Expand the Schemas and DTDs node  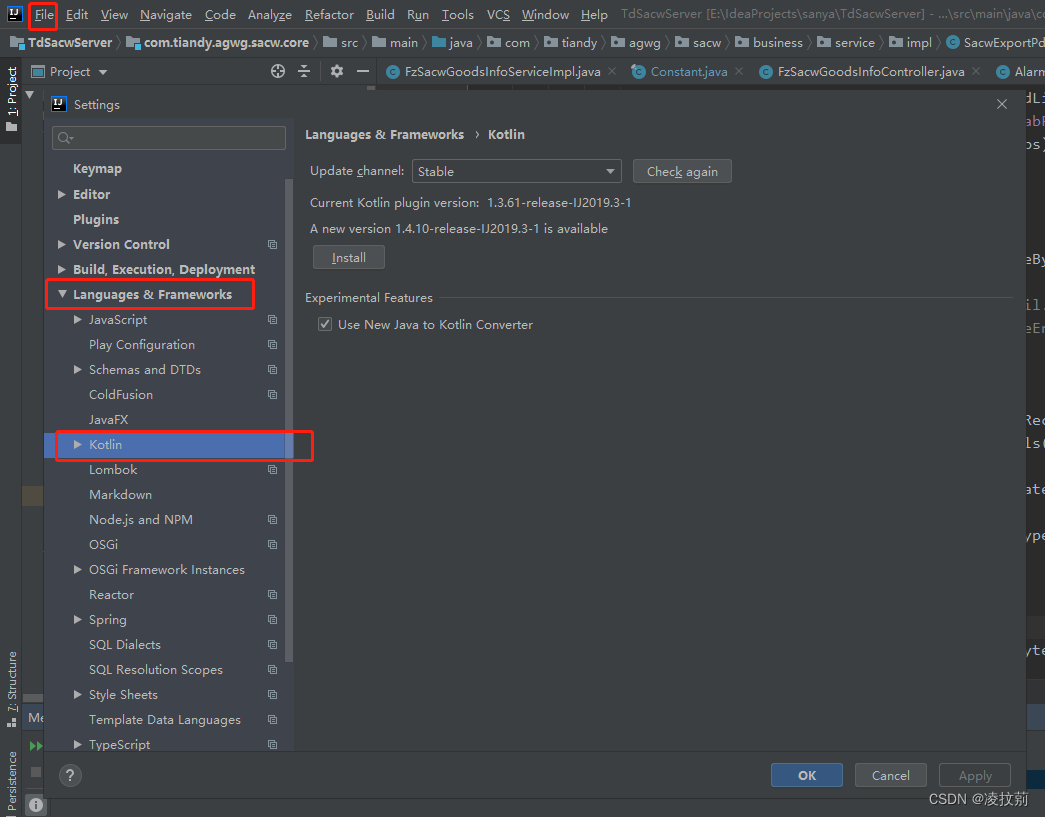(78, 370)
